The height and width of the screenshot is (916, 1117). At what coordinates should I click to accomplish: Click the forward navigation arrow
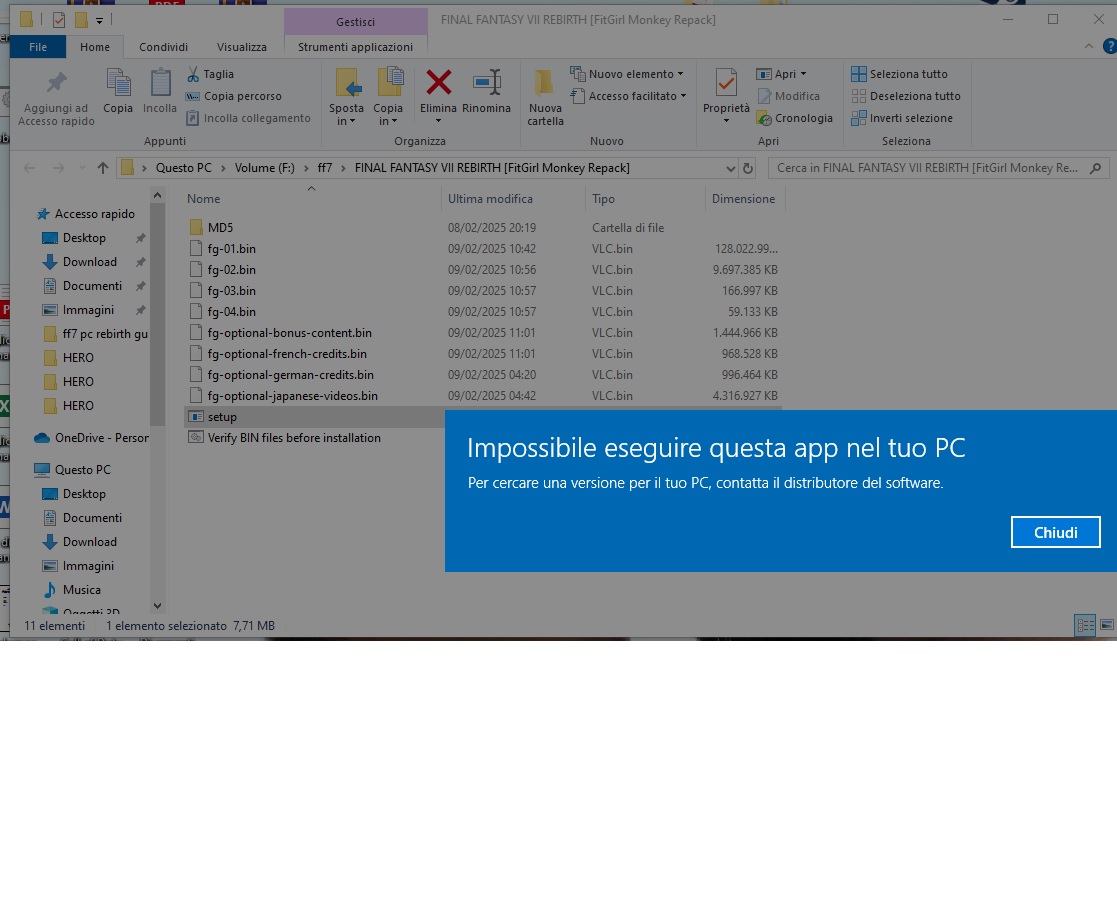click(58, 168)
